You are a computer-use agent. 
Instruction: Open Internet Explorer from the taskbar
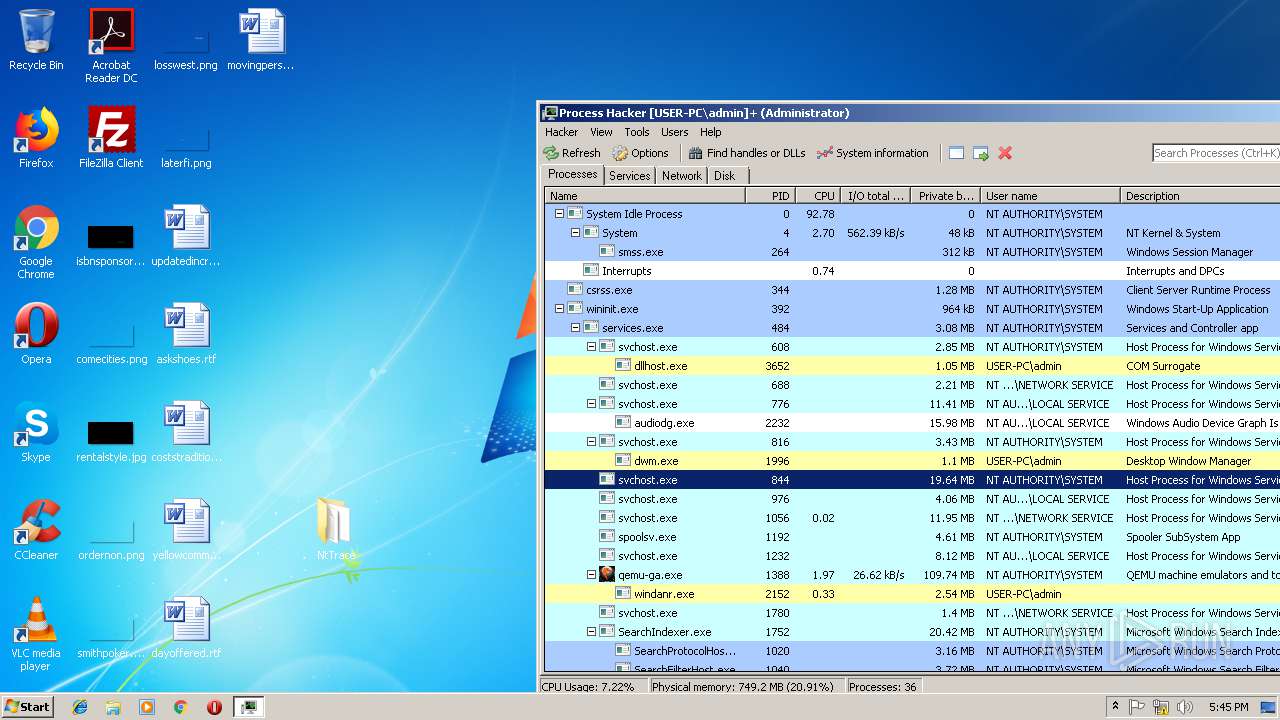[x=80, y=707]
